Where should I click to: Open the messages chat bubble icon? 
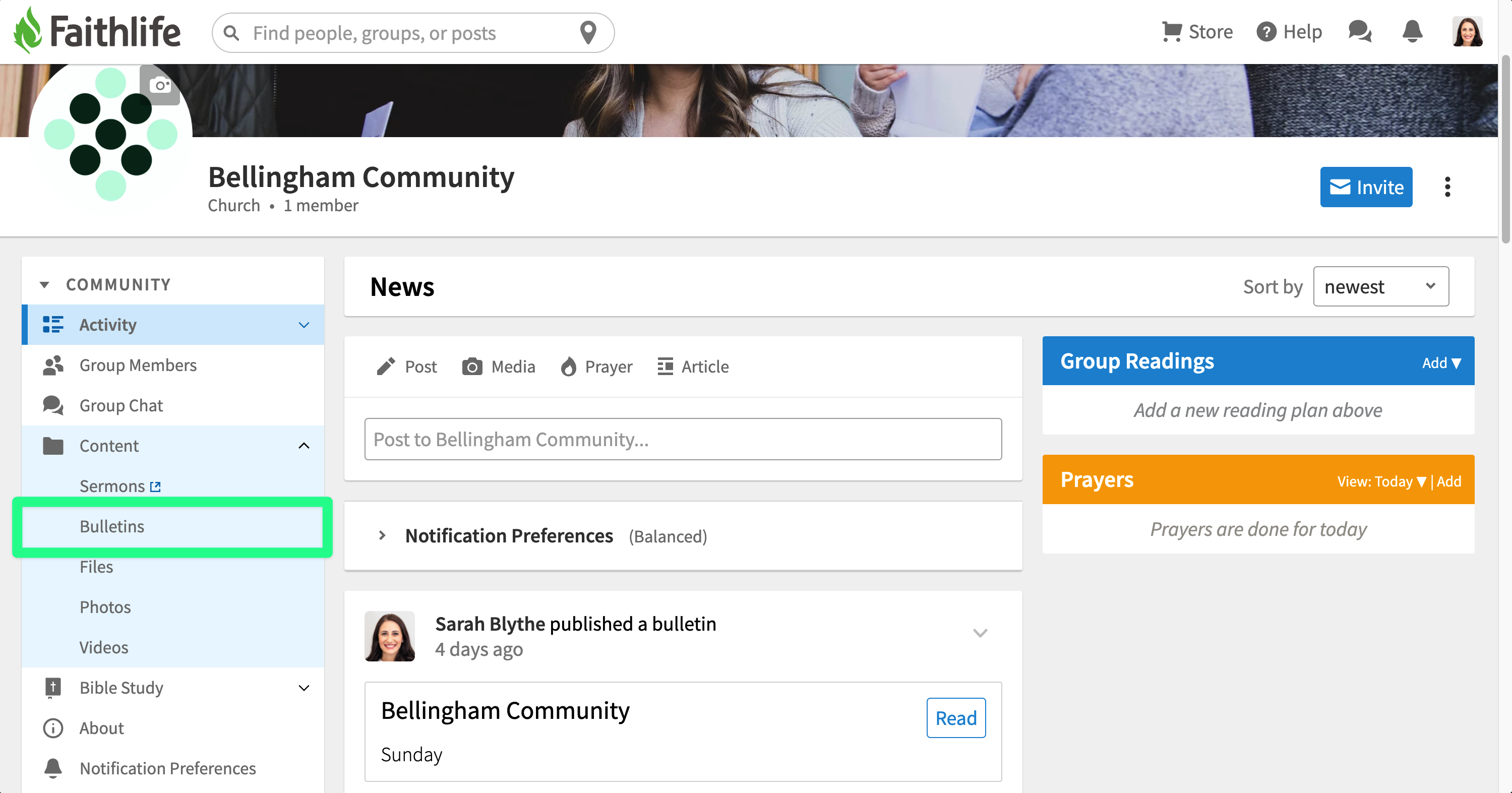point(1359,32)
